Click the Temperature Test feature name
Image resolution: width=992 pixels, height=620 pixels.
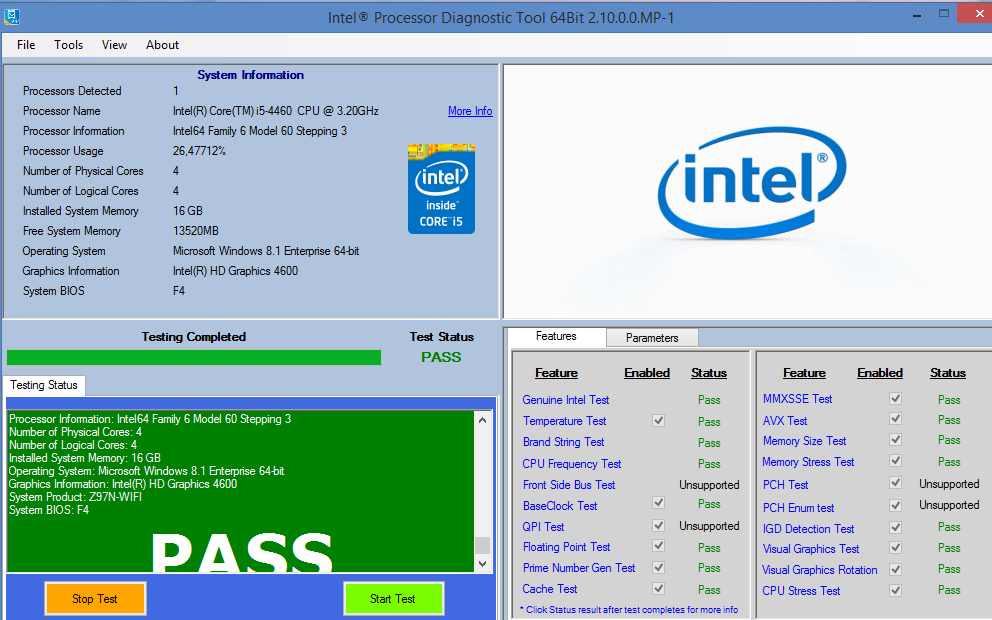564,421
